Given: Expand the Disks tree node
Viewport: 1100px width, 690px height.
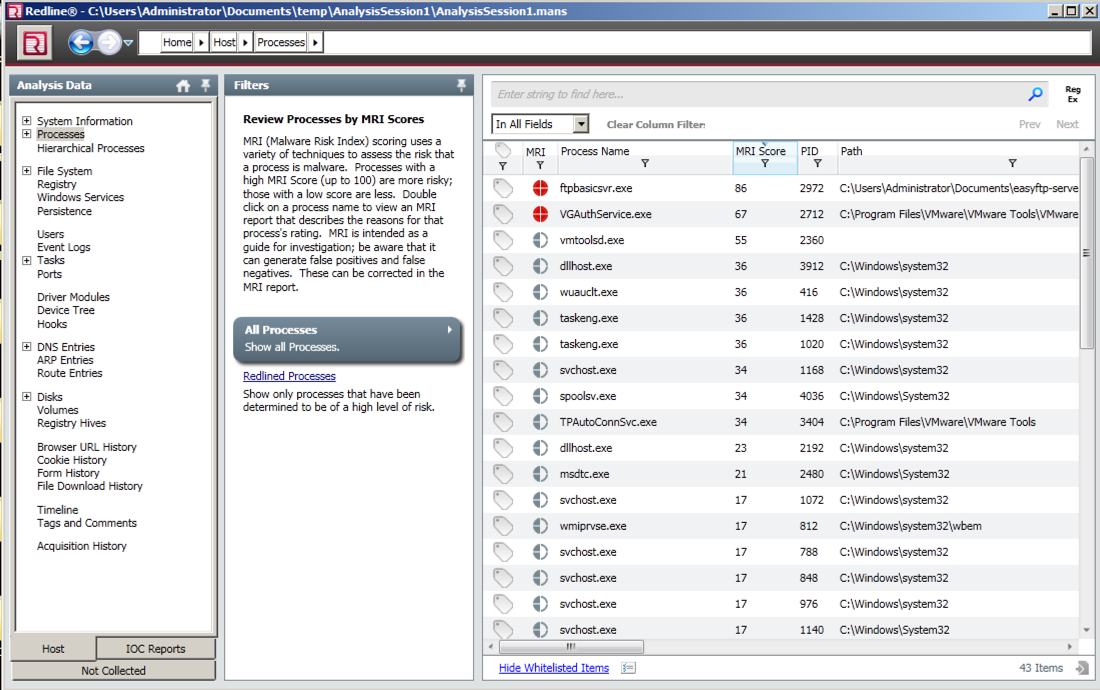Looking at the screenshot, I should tap(27, 396).
